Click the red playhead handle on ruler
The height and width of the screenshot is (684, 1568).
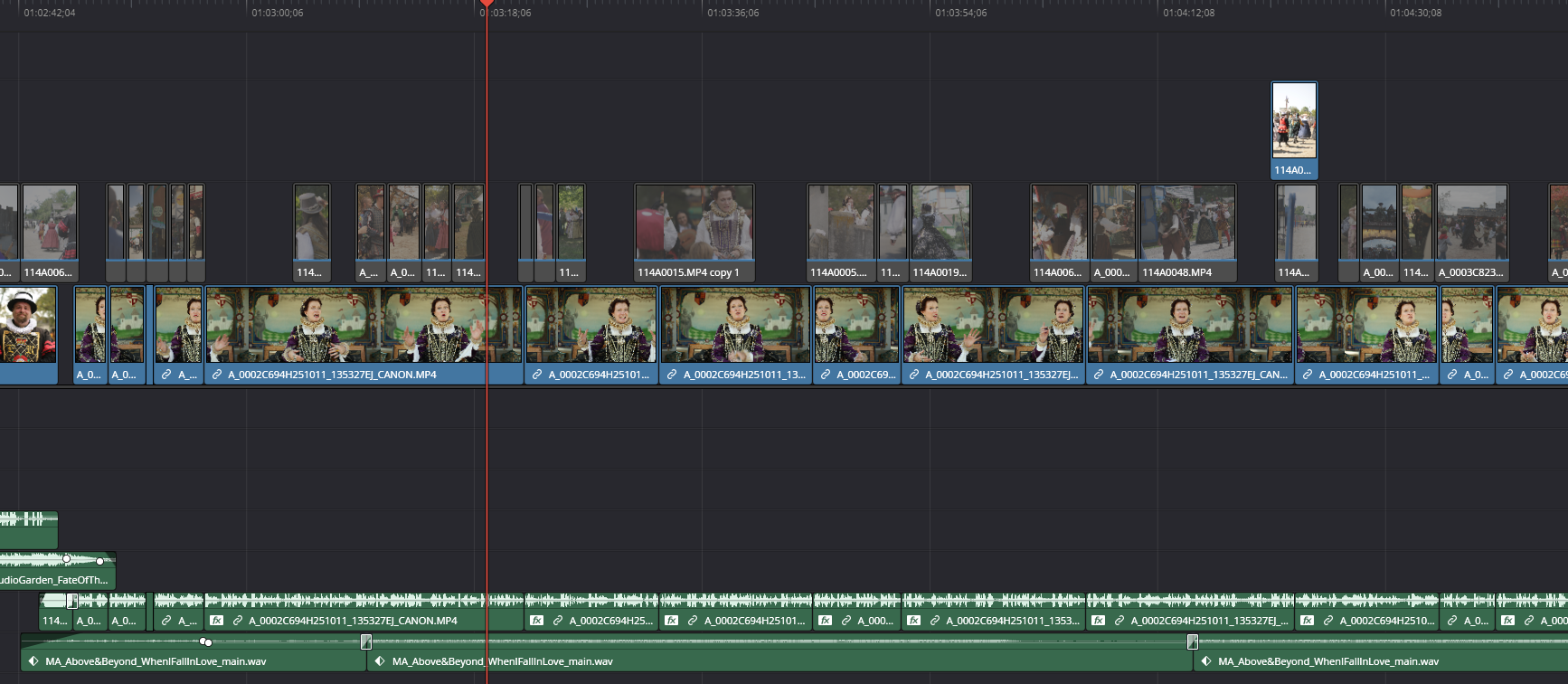486,4
